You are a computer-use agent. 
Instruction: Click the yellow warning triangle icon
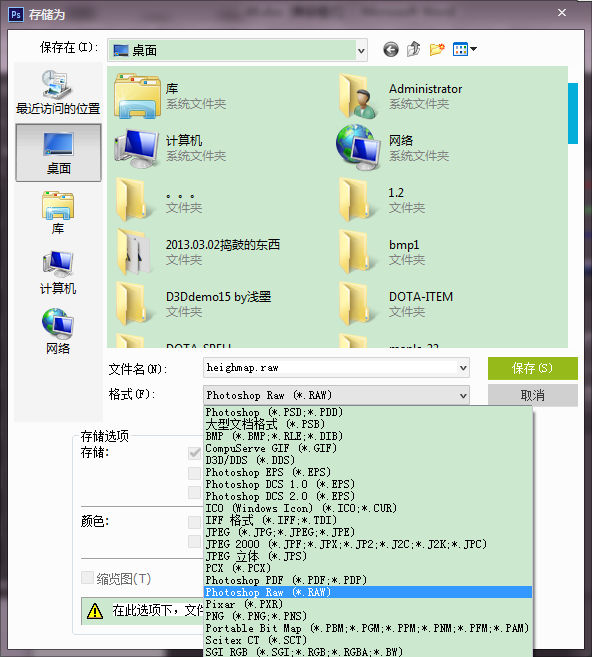[95, 611]
